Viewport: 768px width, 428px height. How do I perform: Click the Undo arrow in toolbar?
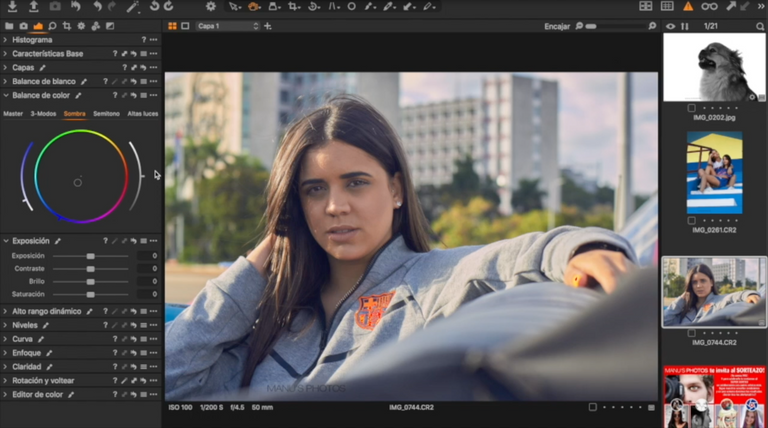coord(97,6)
